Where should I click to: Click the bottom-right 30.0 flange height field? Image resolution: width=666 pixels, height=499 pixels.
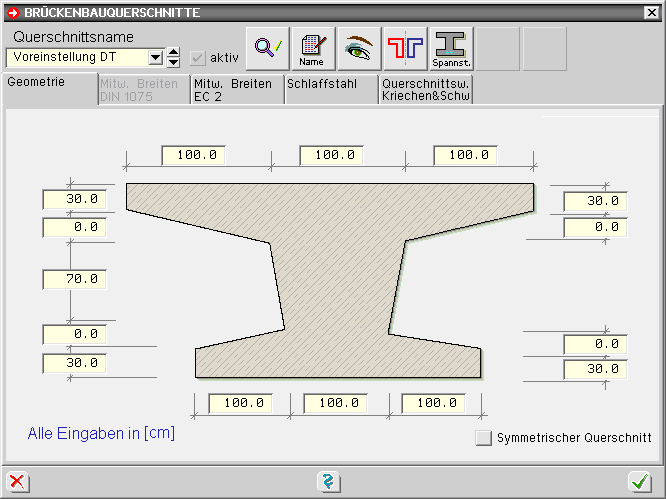click(594, 369)
